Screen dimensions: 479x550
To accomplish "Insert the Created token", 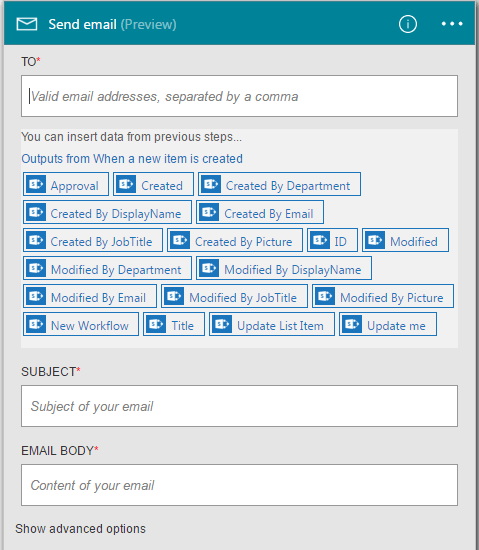I will 153,184.
